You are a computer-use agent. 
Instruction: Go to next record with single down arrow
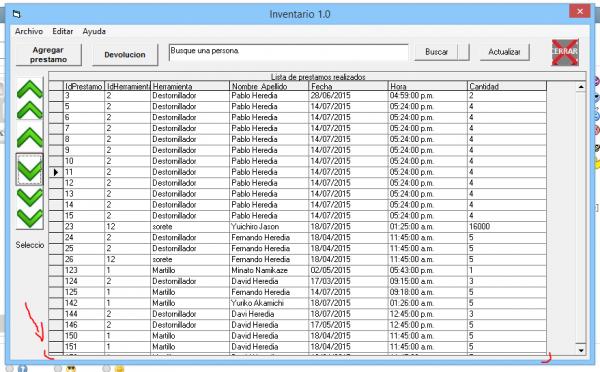(x=29, y=169)
